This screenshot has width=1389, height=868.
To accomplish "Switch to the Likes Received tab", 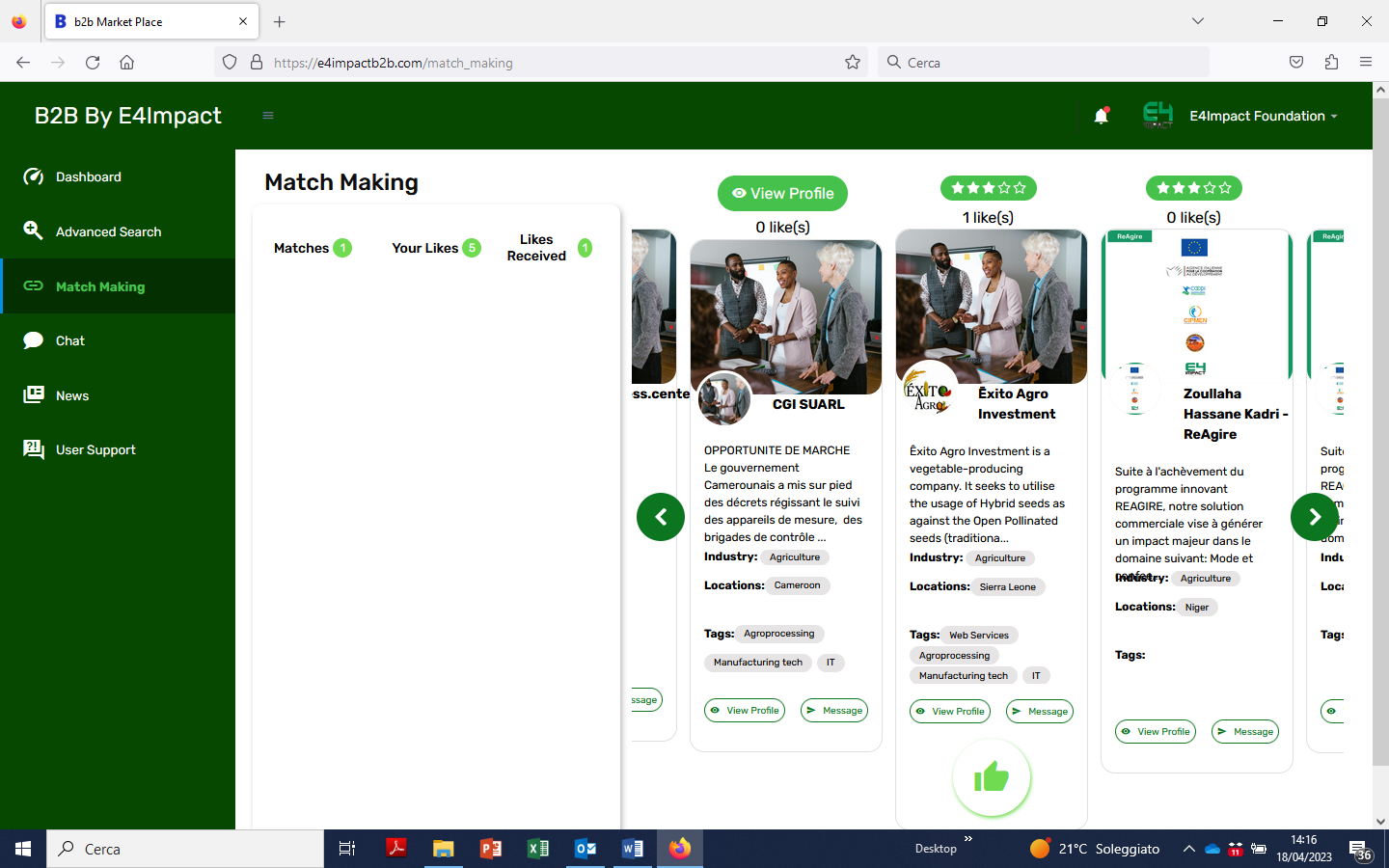I will tap(550, 248).
